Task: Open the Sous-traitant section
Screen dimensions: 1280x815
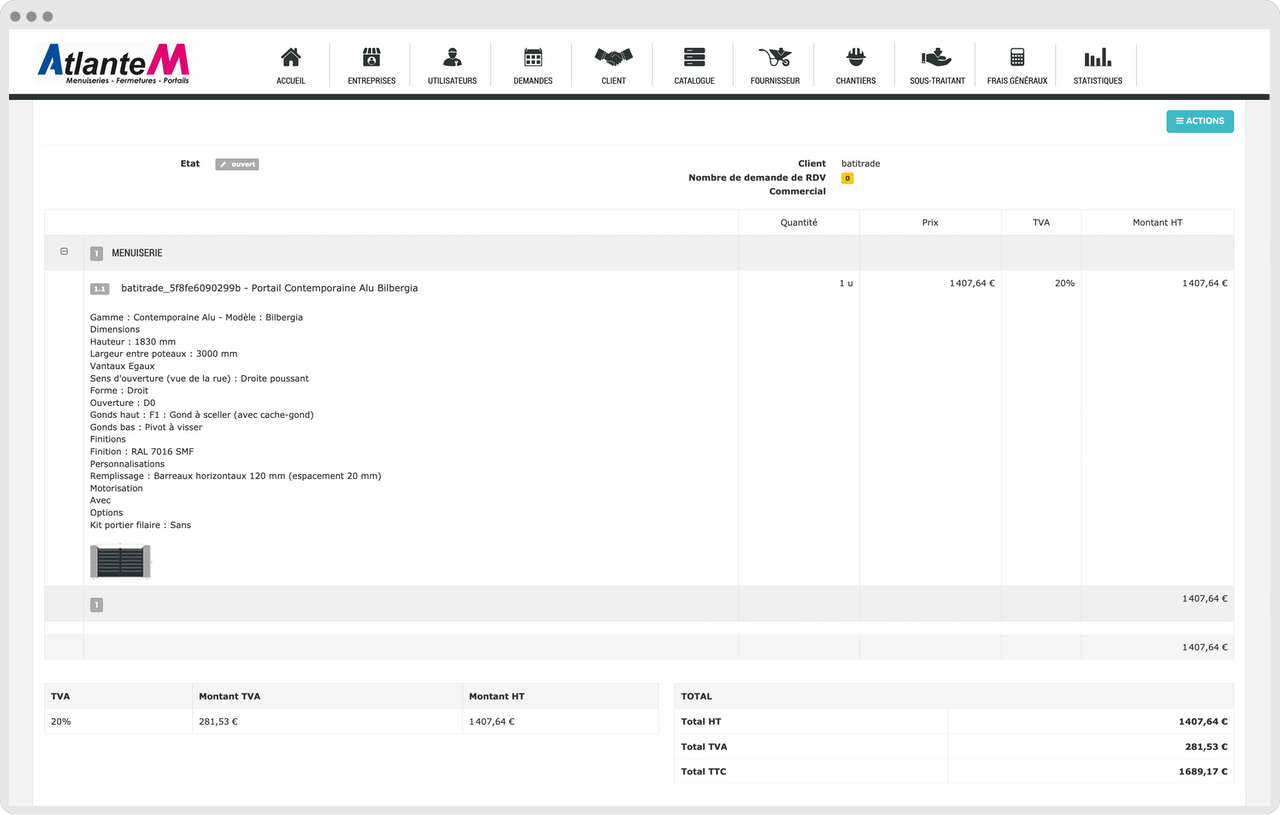Action: click(x=936, y=64)
